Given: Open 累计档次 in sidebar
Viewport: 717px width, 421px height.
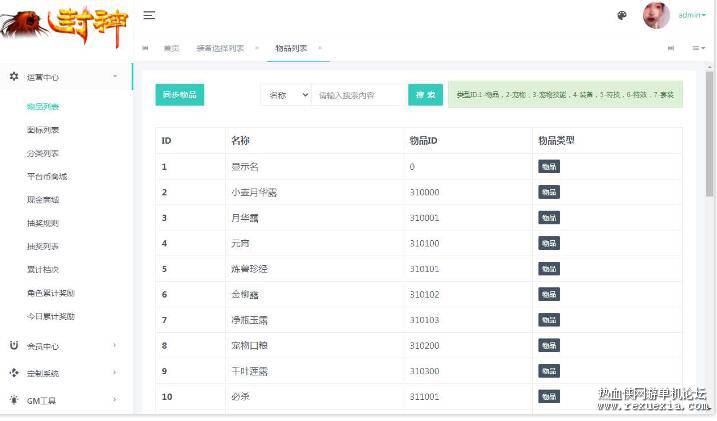Looking at the screenshot, I should (x=43, y=270).
